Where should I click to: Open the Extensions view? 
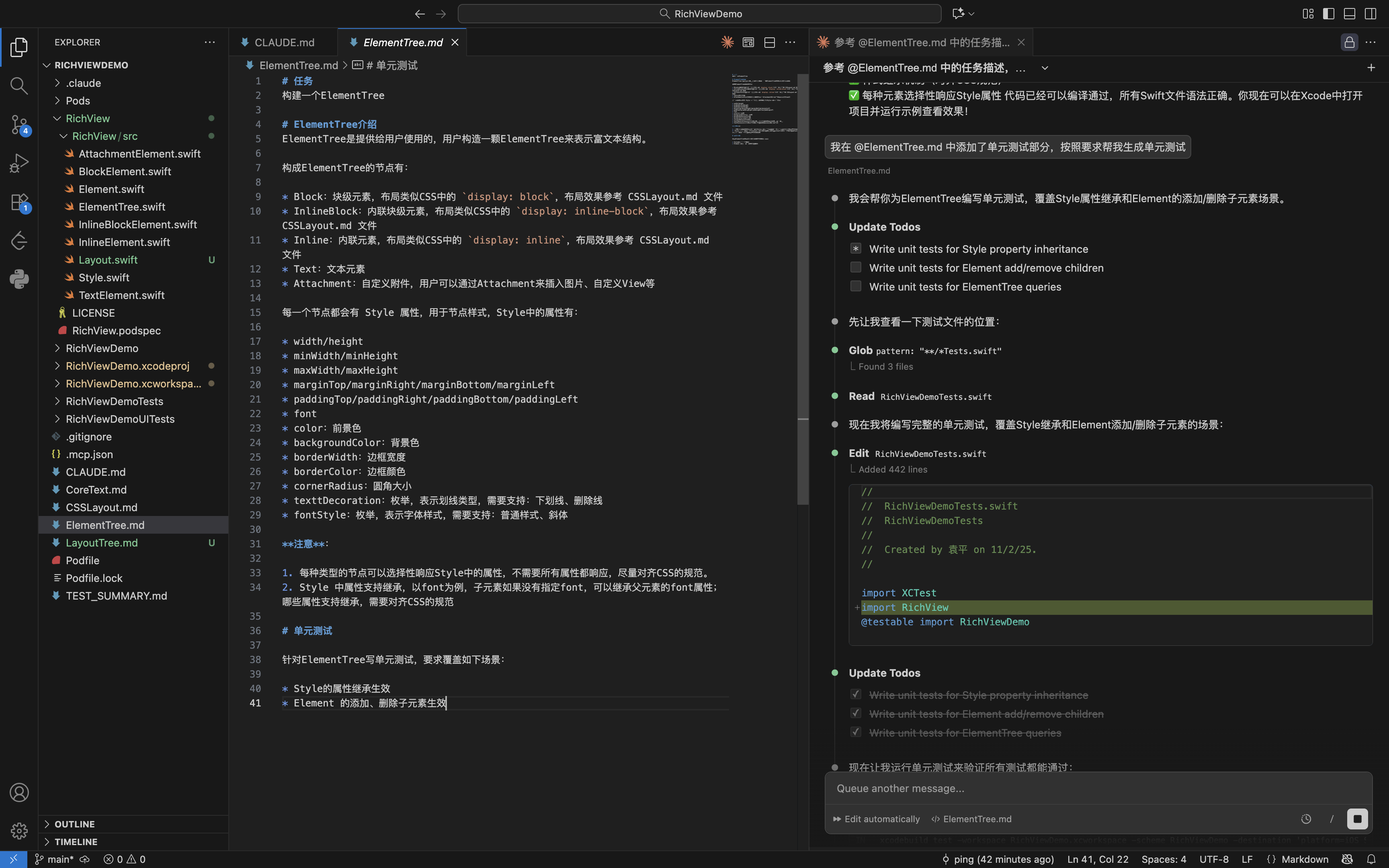coord(19,202)
